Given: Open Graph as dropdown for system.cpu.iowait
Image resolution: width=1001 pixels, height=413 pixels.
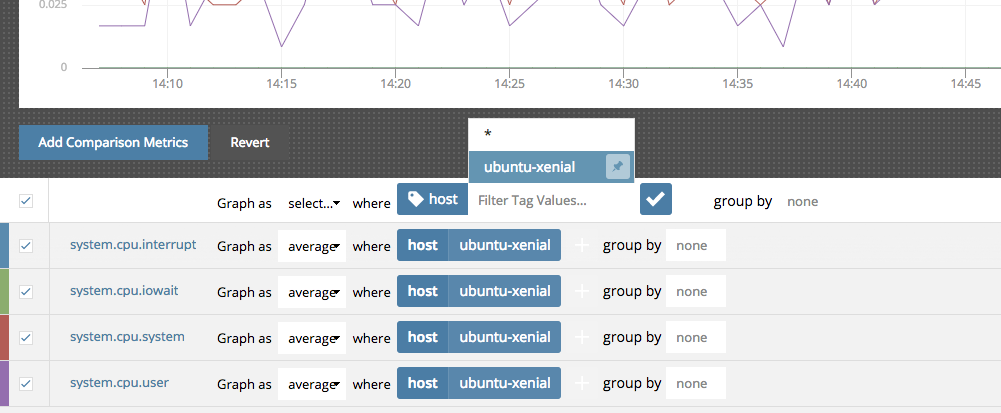Looking at the screenshot, I should [313, 292].
